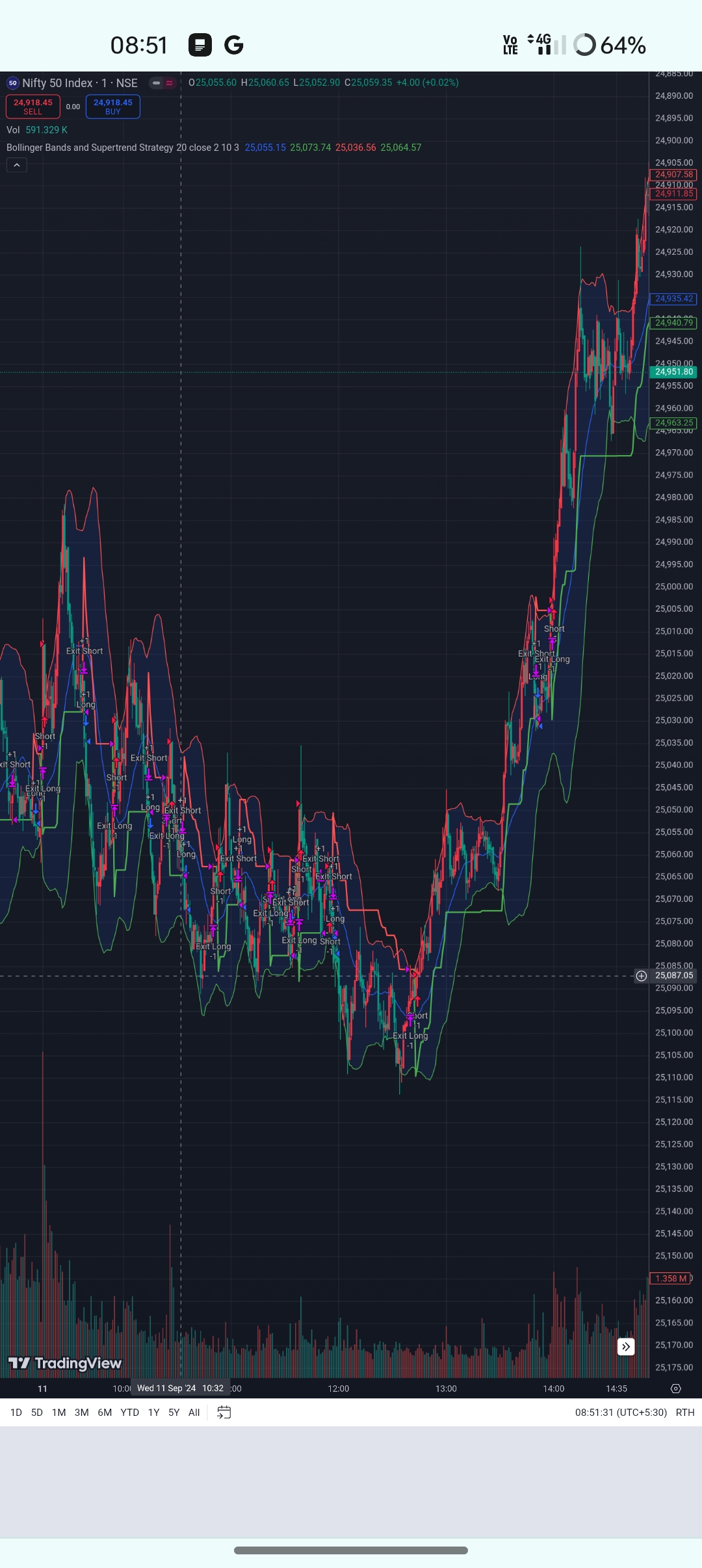The width and height of the screenshot is (702, 1568).
Task: Switch to the YTD range
Action: coord(129,1412)
